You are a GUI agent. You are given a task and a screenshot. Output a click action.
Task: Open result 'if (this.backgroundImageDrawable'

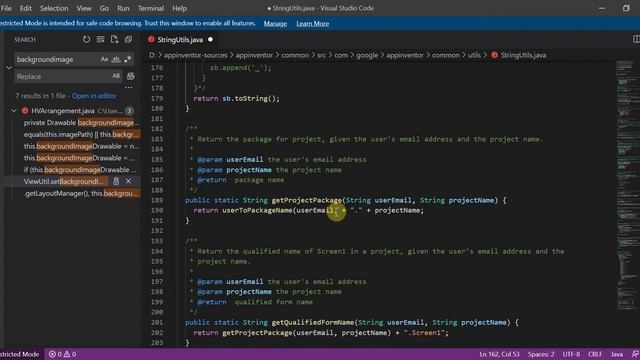(x=80, y=170)
